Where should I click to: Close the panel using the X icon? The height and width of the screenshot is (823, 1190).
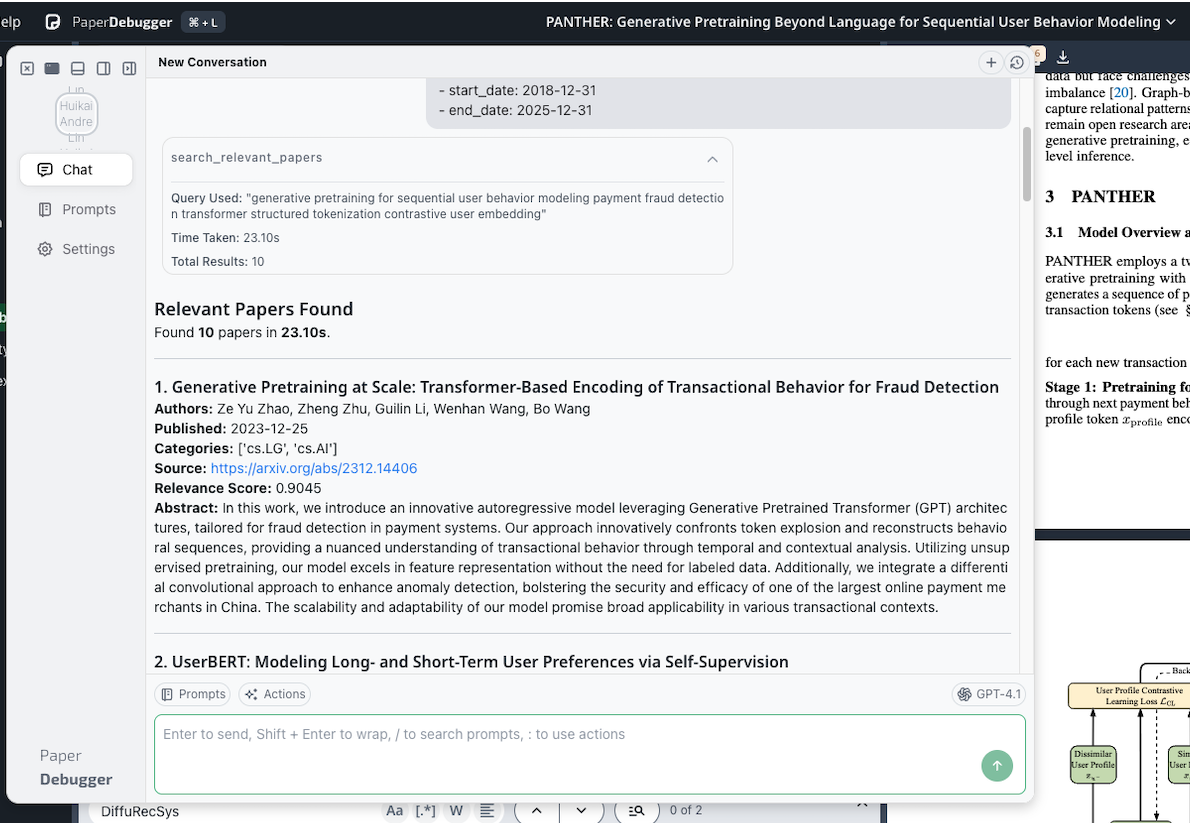coord(27,68)
